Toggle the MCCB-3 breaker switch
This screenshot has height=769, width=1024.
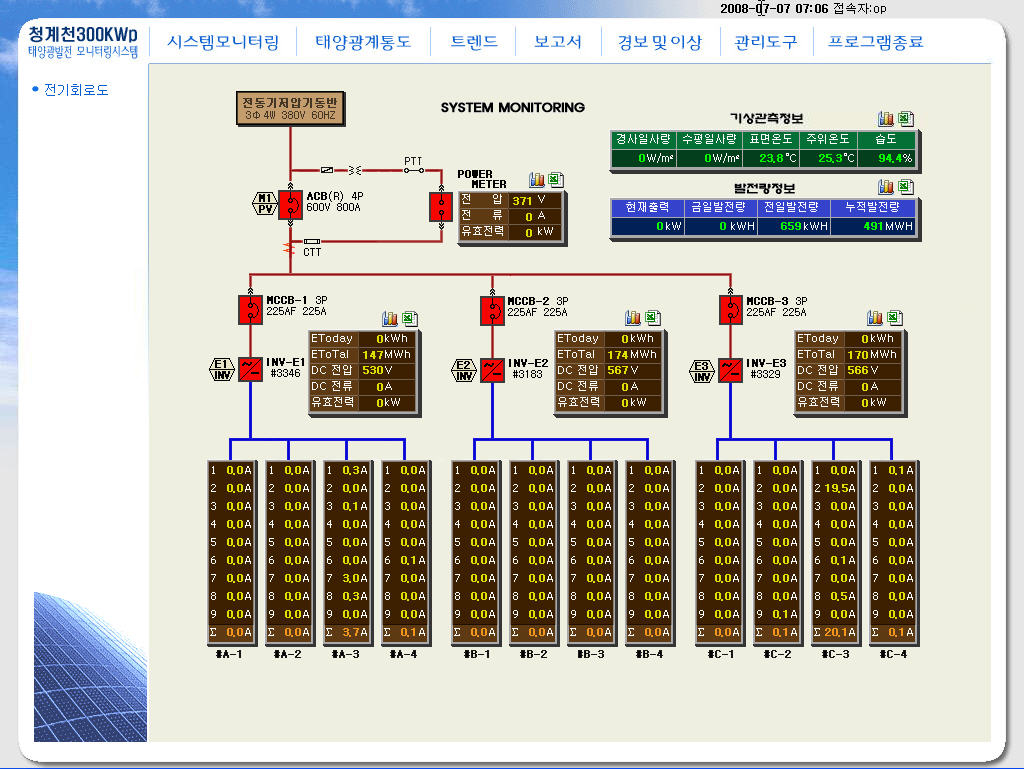tap(730, 309)
